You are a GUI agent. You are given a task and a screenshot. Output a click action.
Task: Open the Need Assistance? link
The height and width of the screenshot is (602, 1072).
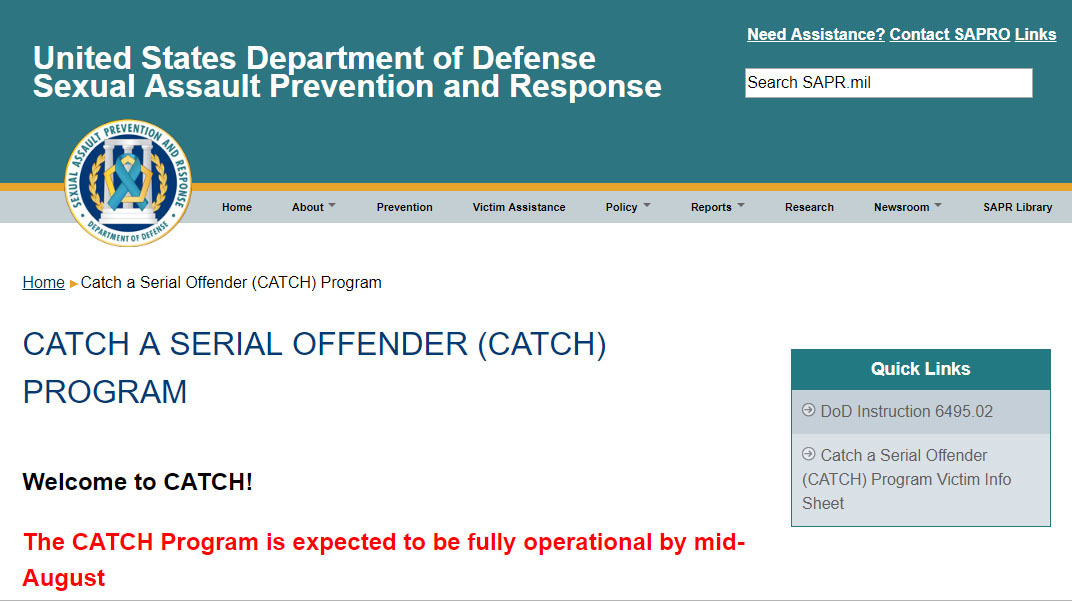(x=815, y=34)
